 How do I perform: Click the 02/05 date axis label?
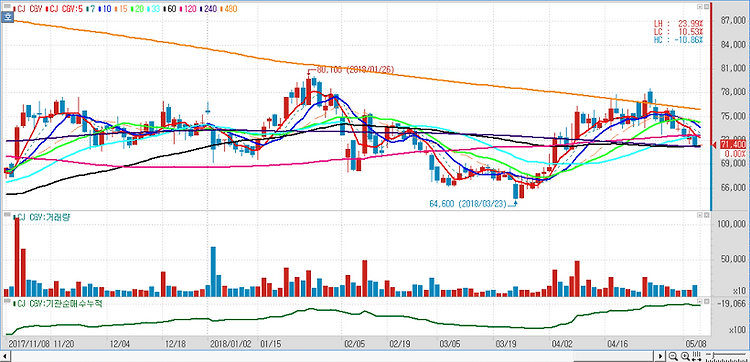354,343
